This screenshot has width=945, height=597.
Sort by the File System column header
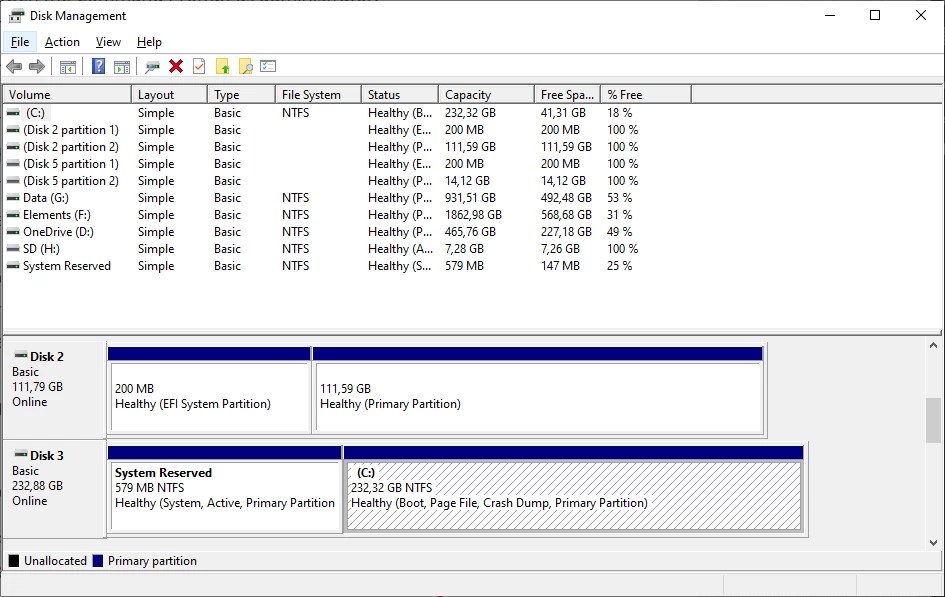tap(318, 95)
